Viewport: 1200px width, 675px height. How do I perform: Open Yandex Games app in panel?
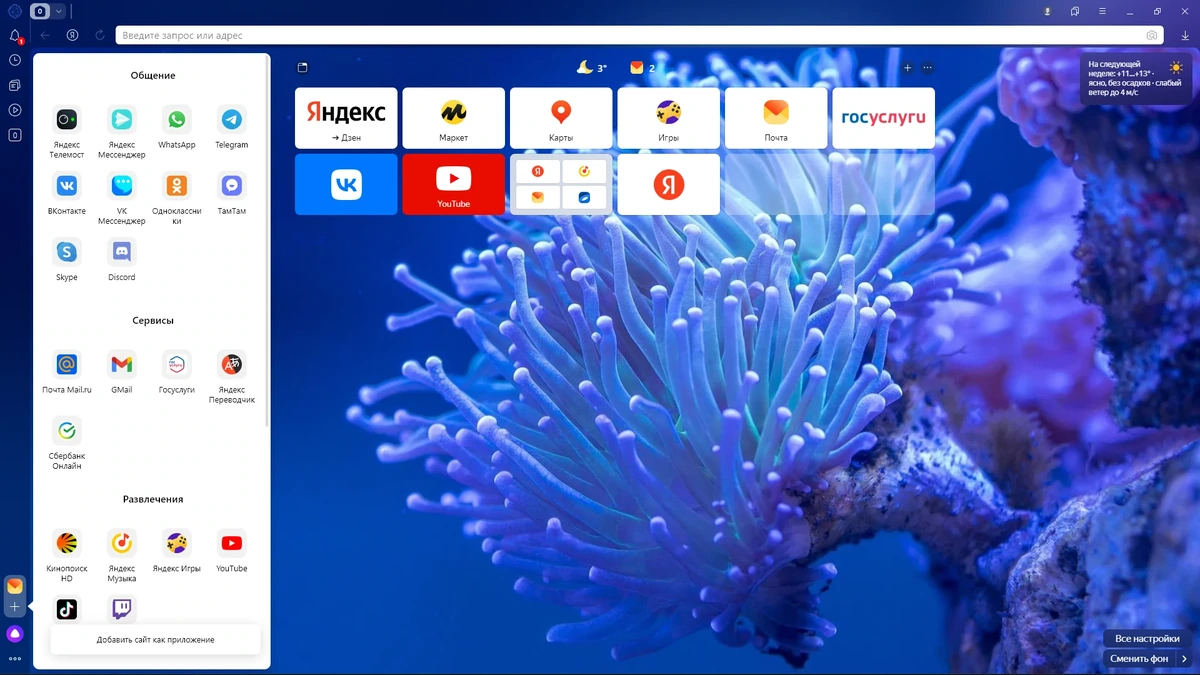point(177,550)
